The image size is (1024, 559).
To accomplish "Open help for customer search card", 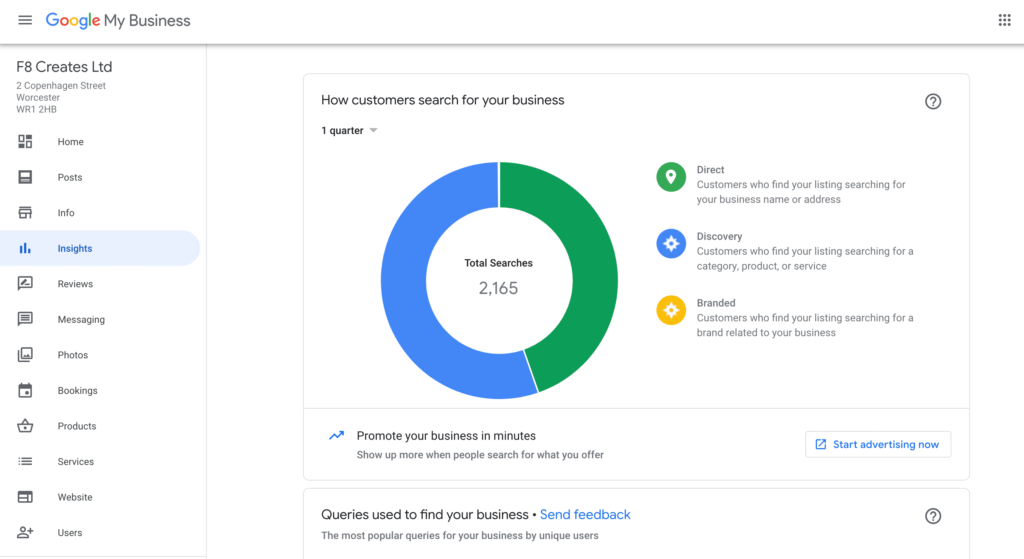I will pyautogui.click(x=933, y=101).
